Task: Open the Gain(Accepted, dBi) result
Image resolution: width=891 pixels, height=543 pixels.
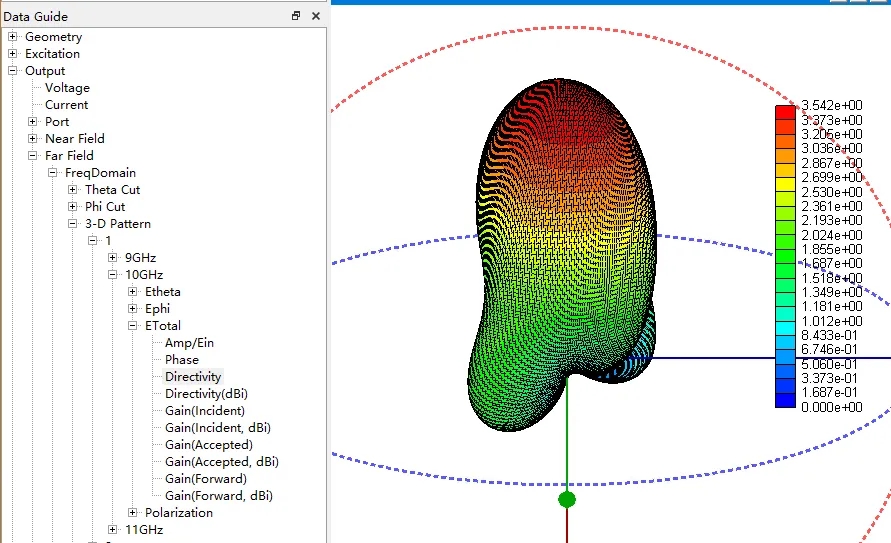Action: [x=222, y=462]
